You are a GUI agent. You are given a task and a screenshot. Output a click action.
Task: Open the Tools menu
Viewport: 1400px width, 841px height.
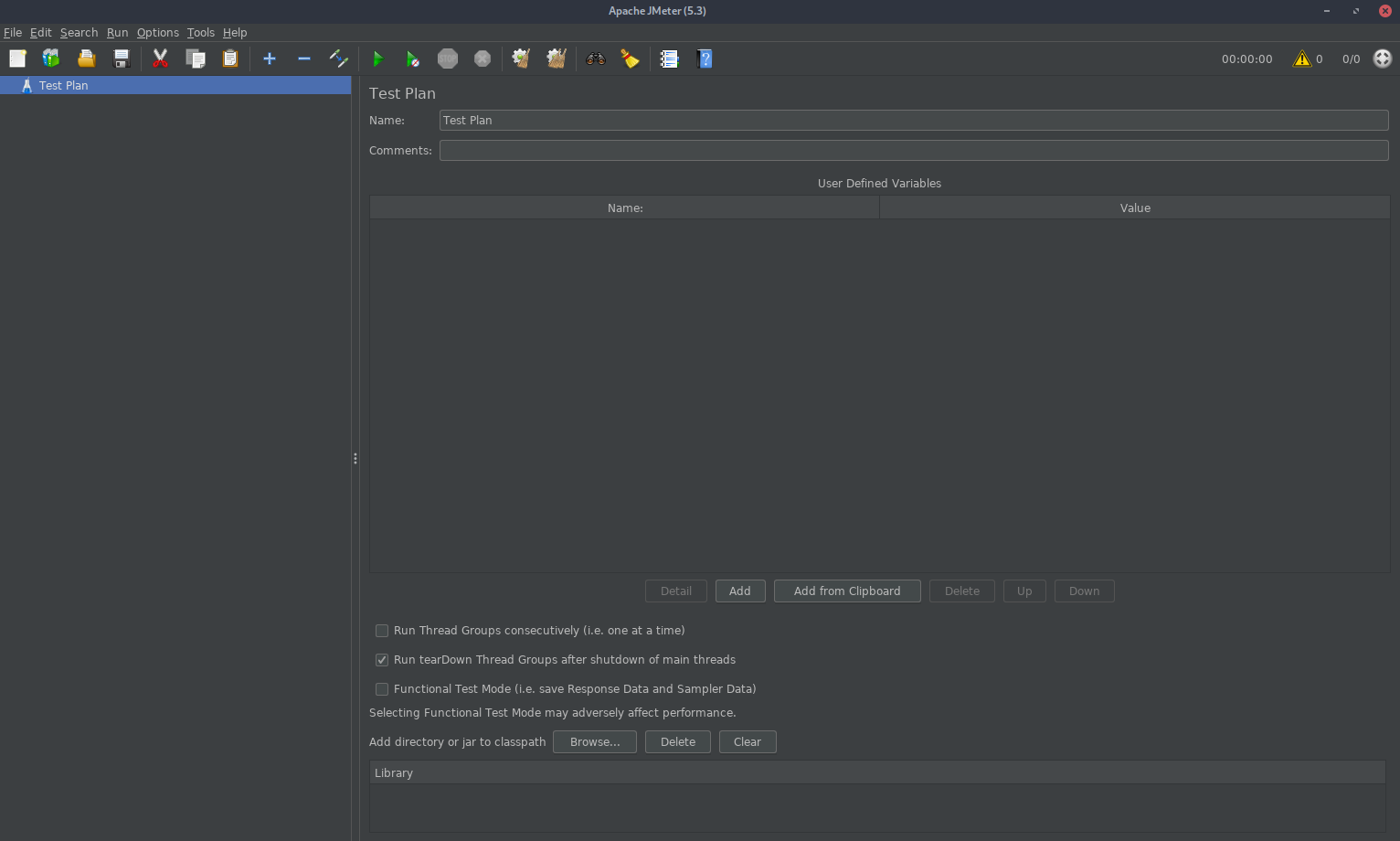(x=201, y=32)
